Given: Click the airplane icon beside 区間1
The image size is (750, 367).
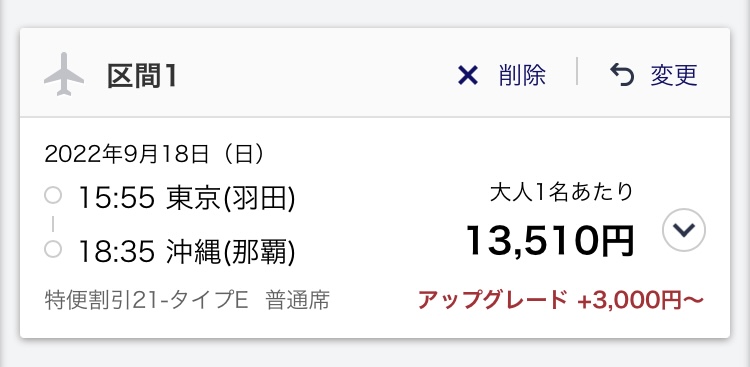Looking at the screenshot, I should point(64,75).
